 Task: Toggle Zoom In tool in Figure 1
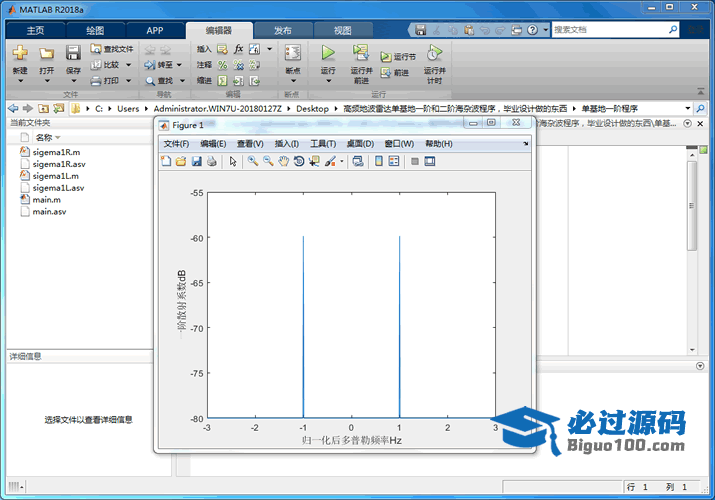click(x=253, y=161)
